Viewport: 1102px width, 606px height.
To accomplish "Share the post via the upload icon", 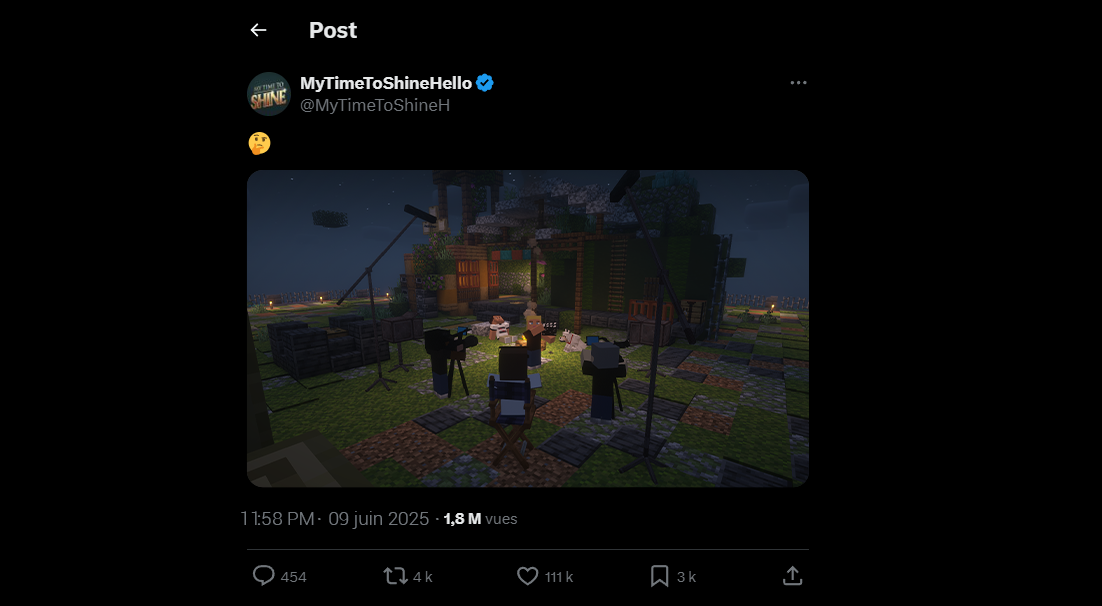I will click(x=793, y=576).
